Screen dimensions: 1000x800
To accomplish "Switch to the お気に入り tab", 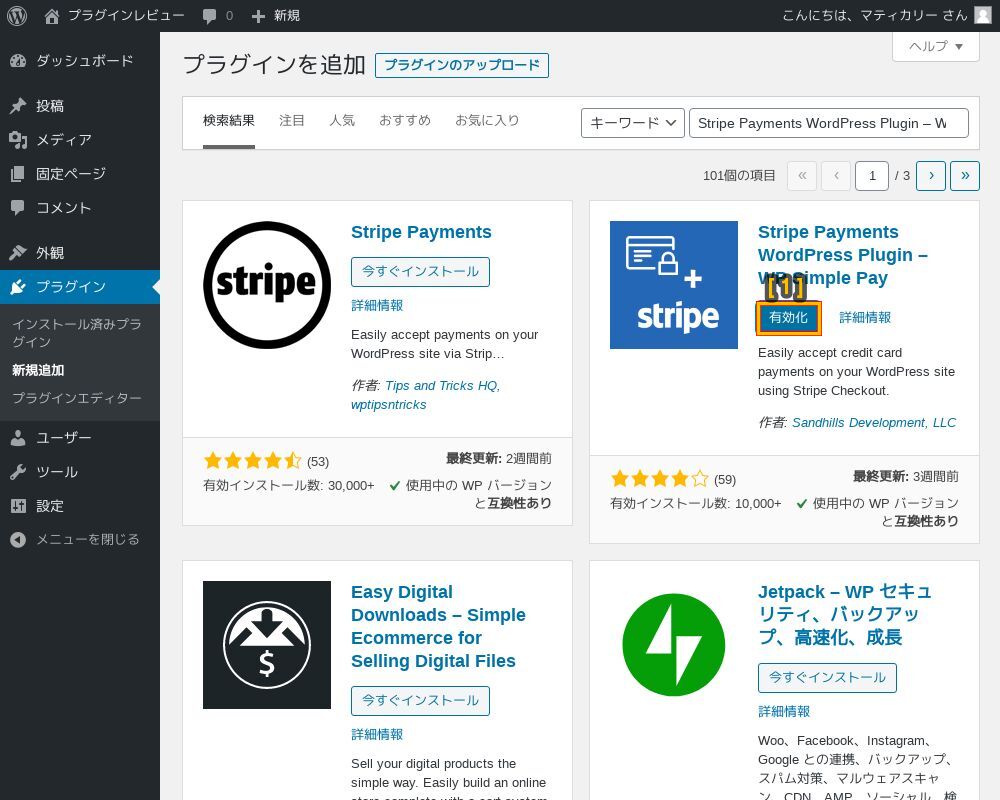I will pos(487,121).
